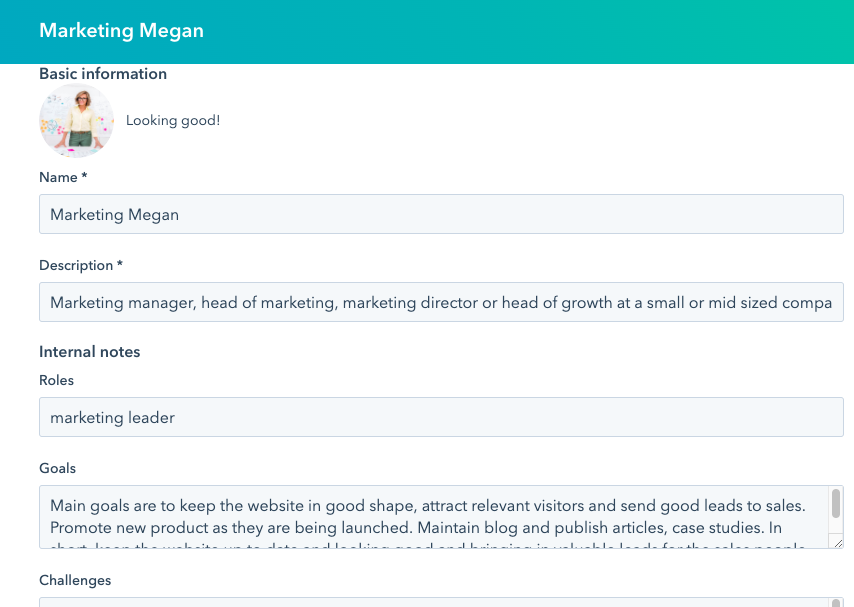Select the Roles input containing marketing leader
Screen dimensions: 854x607
coord(441,417)
